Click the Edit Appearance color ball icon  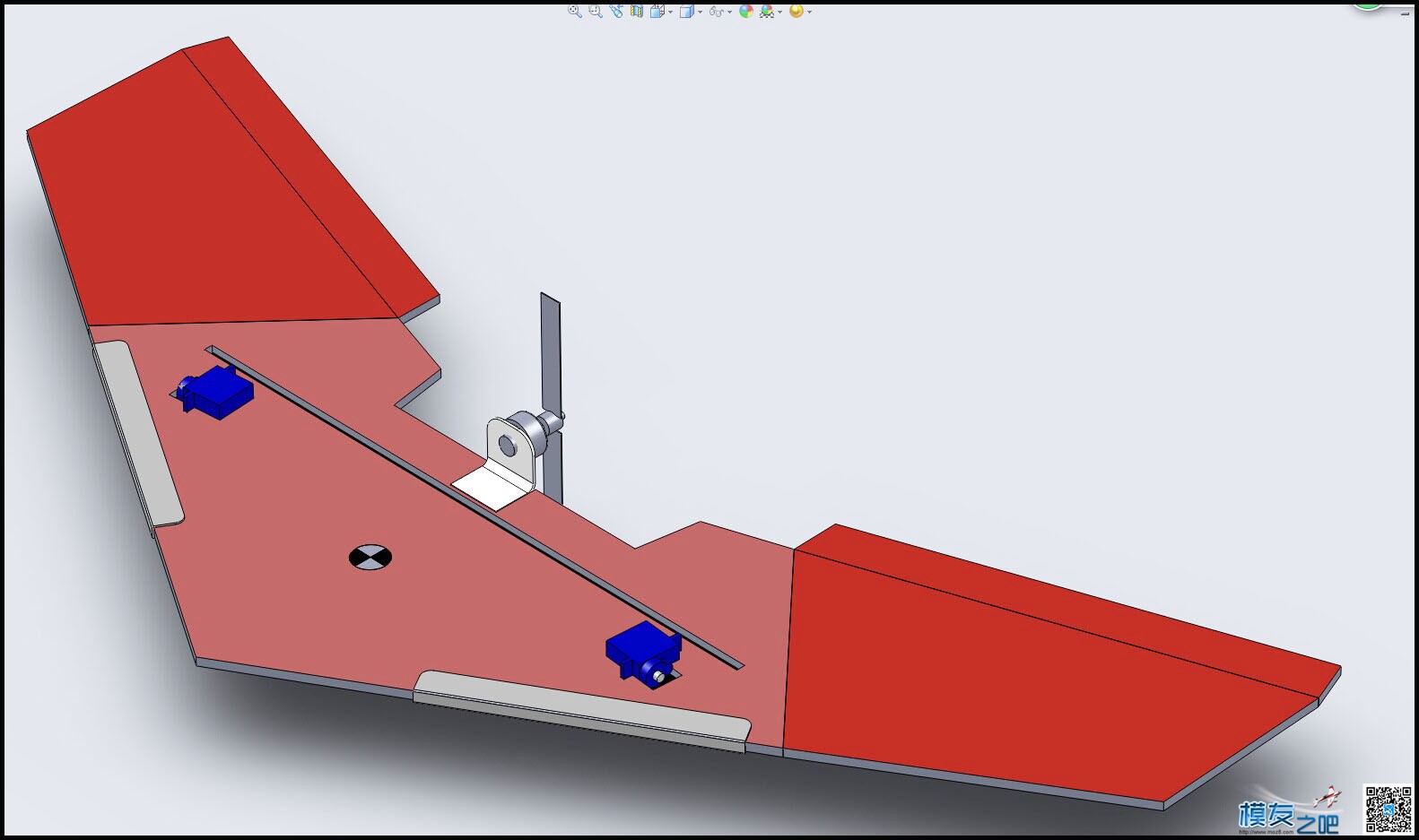[746, 12]
